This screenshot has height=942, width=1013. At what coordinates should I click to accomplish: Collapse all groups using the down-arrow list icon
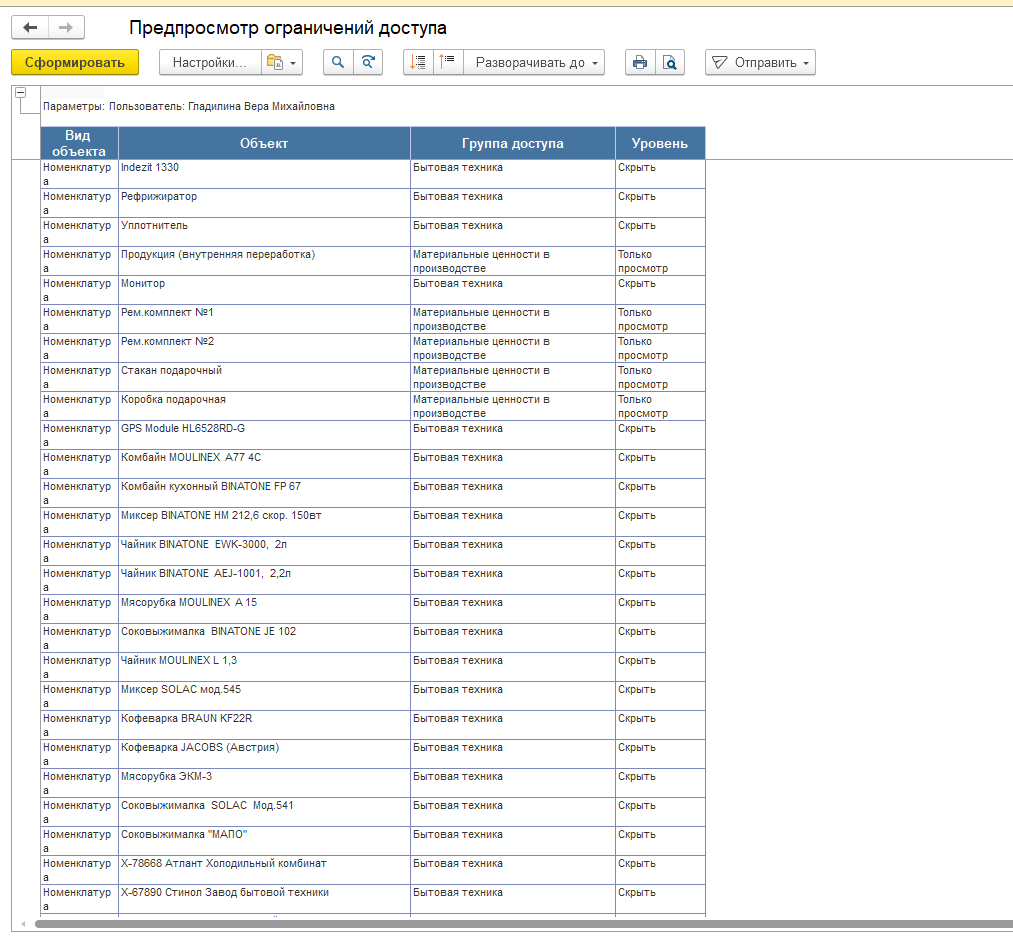point(418,63)
